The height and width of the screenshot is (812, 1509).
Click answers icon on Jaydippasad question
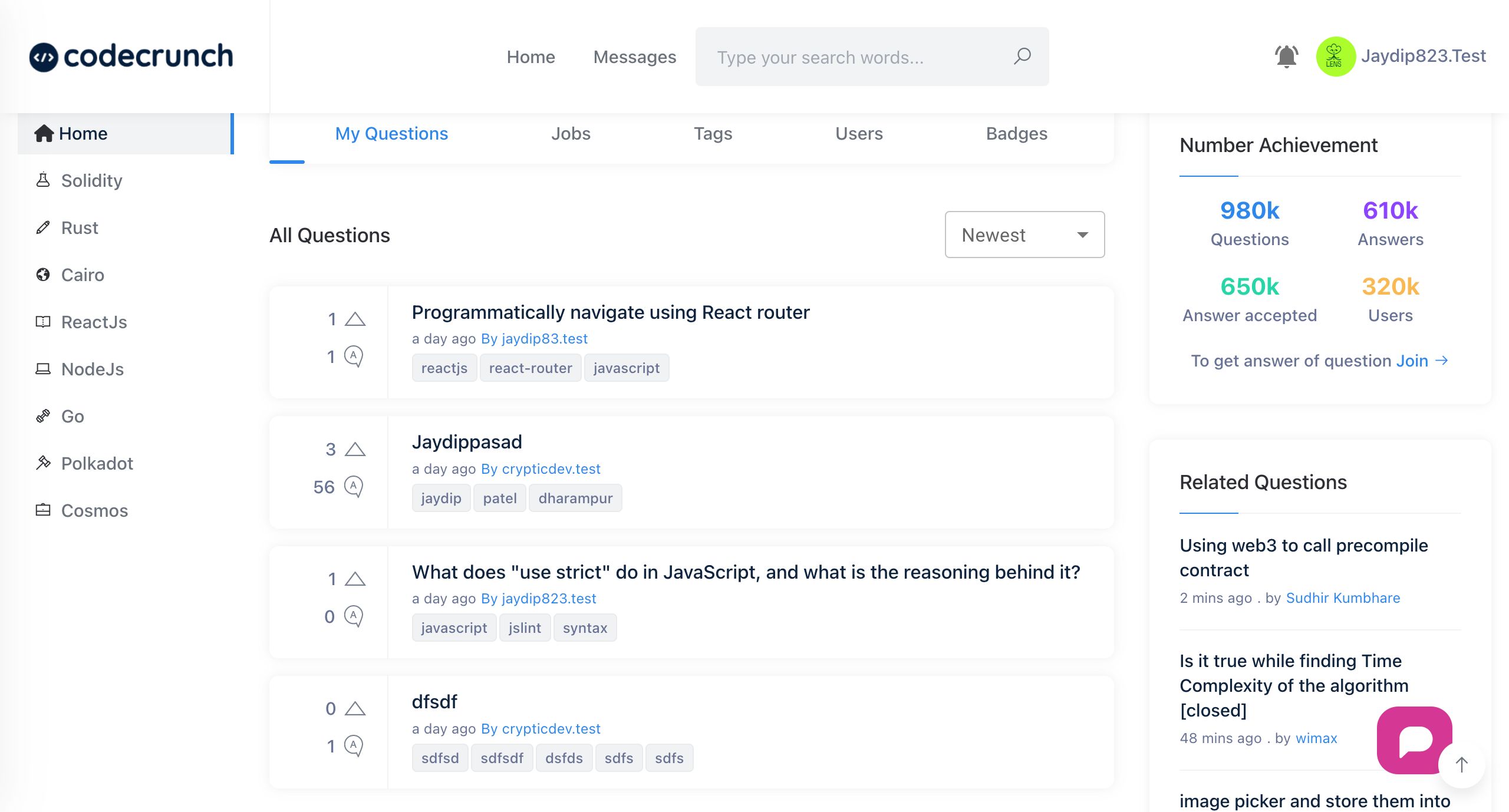coord(354,487)
